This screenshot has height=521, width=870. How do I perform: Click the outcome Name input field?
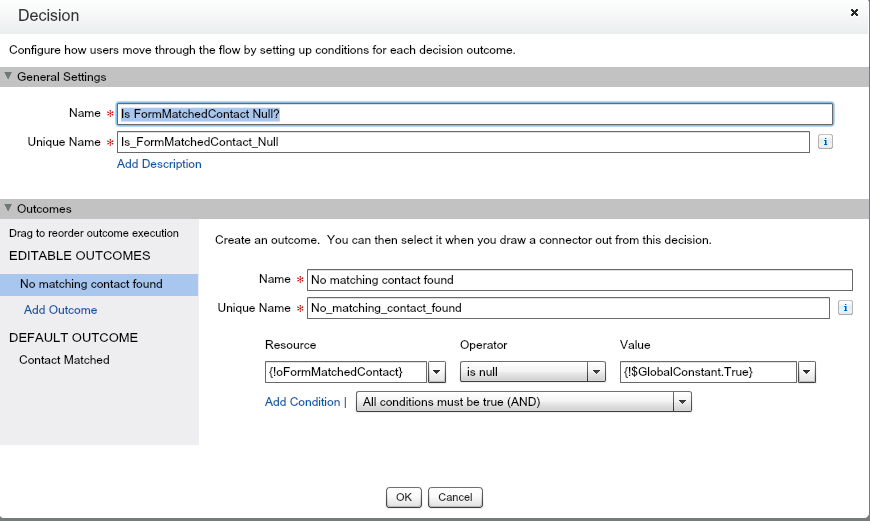tap(579, 280)
